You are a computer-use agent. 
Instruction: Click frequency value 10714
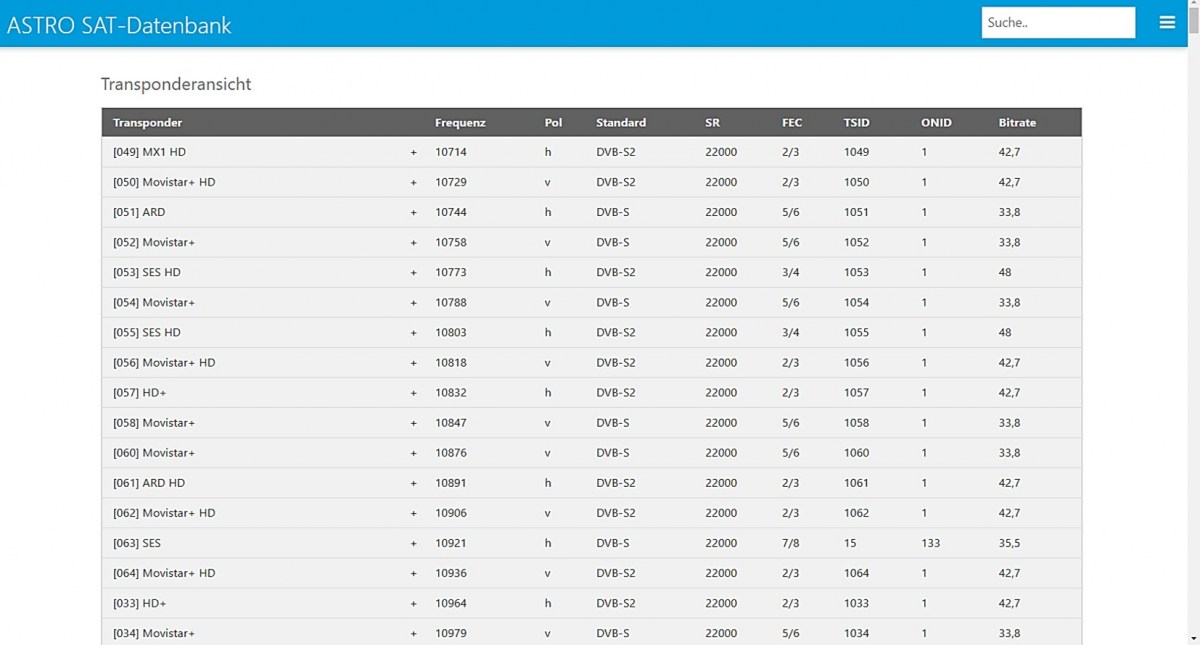click(451, 152)
